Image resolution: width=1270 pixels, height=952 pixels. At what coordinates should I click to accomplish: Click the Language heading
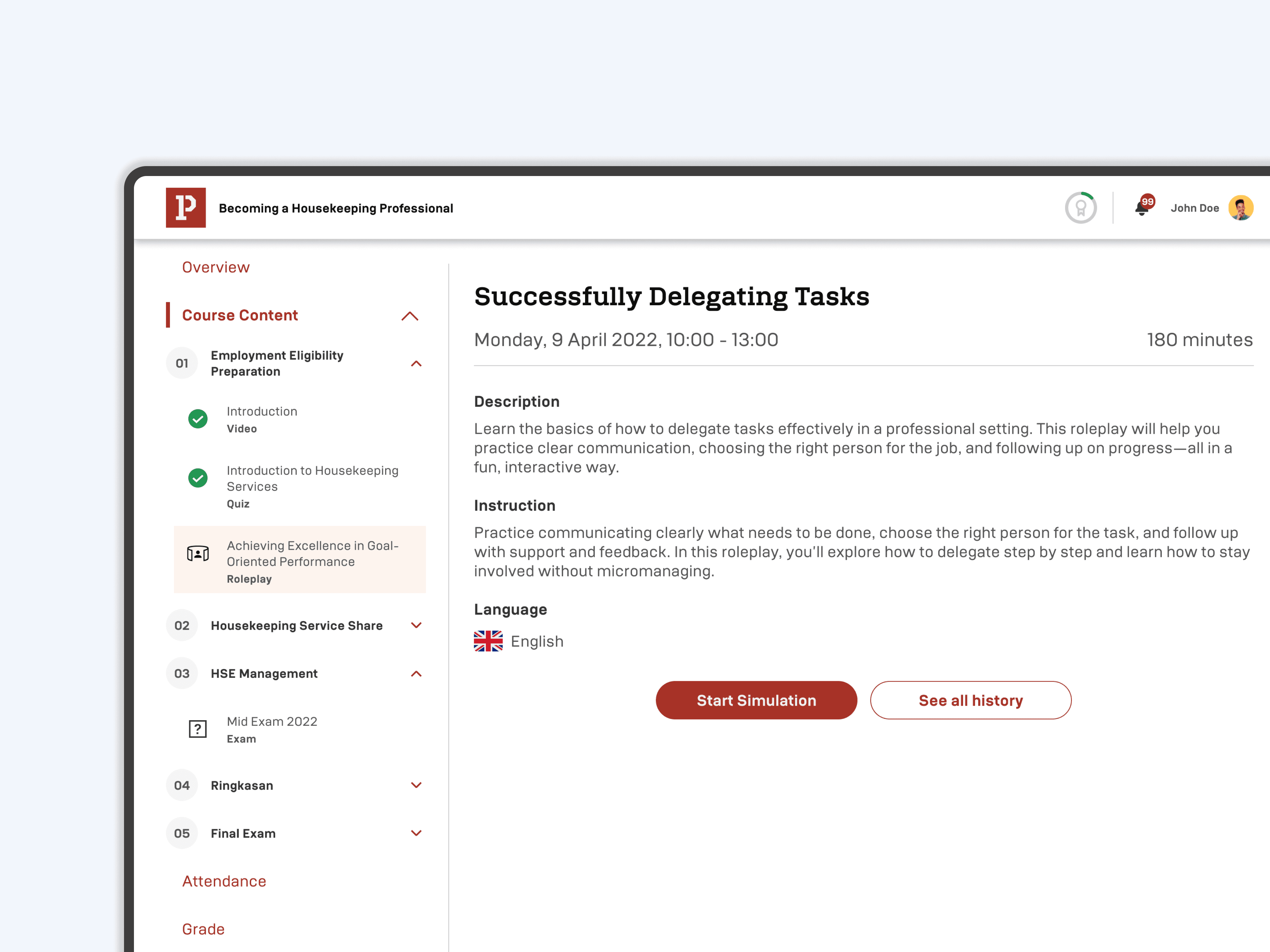[x=510, y=610]
